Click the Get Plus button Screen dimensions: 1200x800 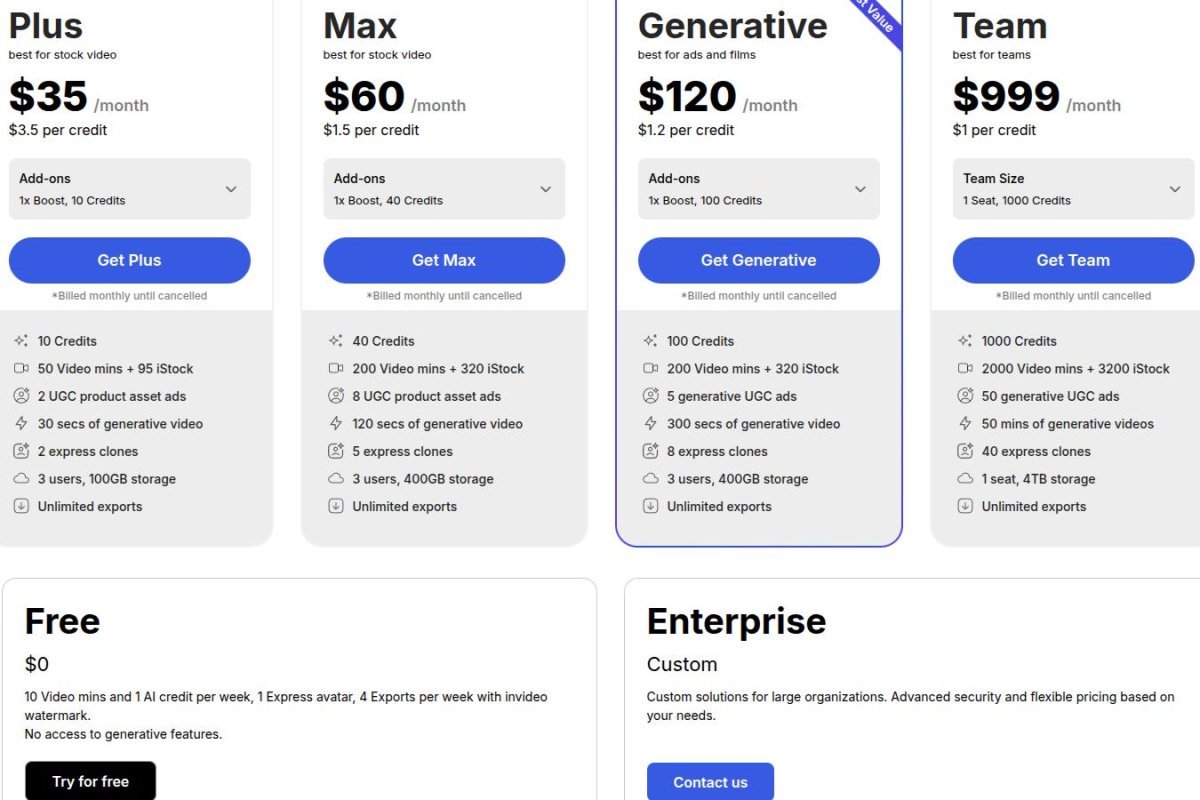[x=128, y=260]
